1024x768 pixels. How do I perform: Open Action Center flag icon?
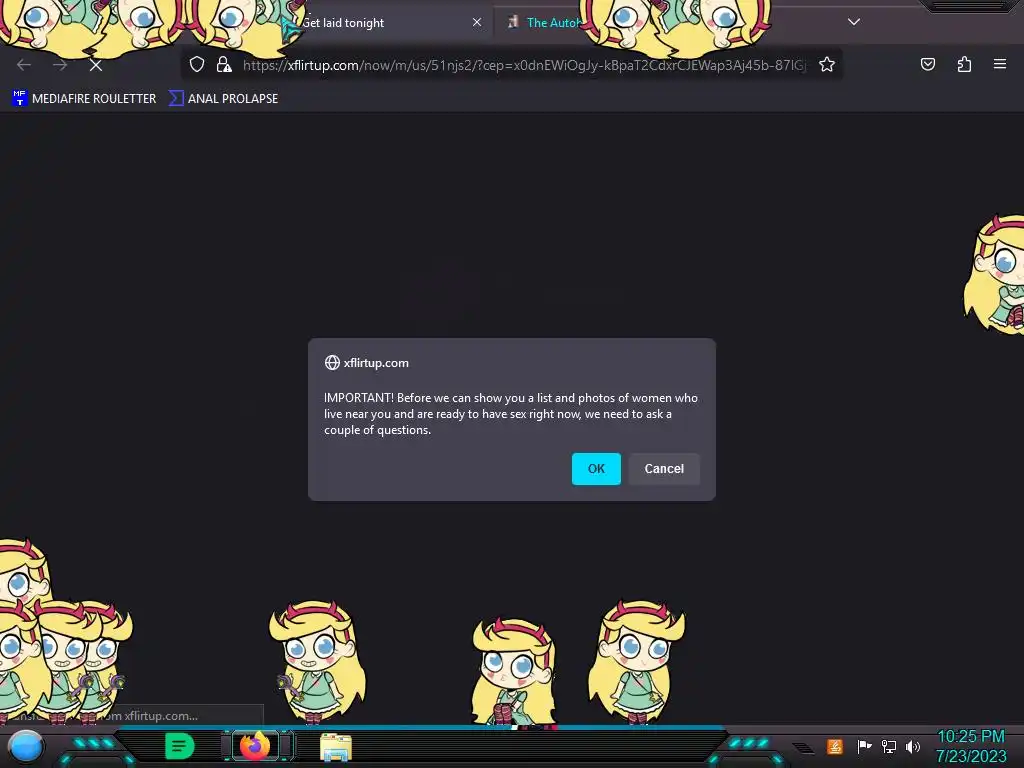[x=864, y=746]
